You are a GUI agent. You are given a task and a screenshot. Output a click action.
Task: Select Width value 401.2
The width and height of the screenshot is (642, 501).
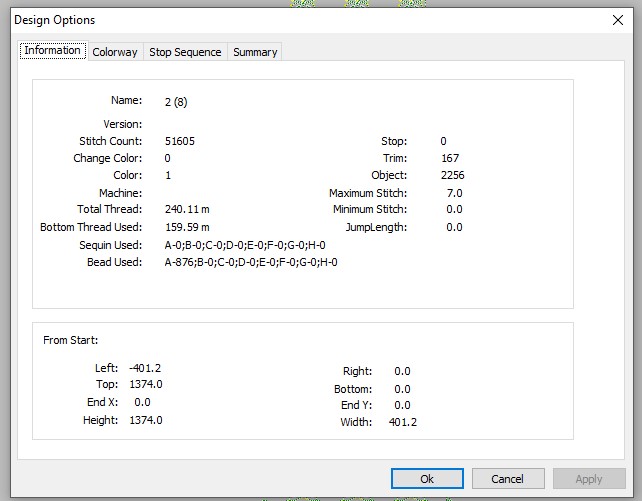[x=403, y=422]
